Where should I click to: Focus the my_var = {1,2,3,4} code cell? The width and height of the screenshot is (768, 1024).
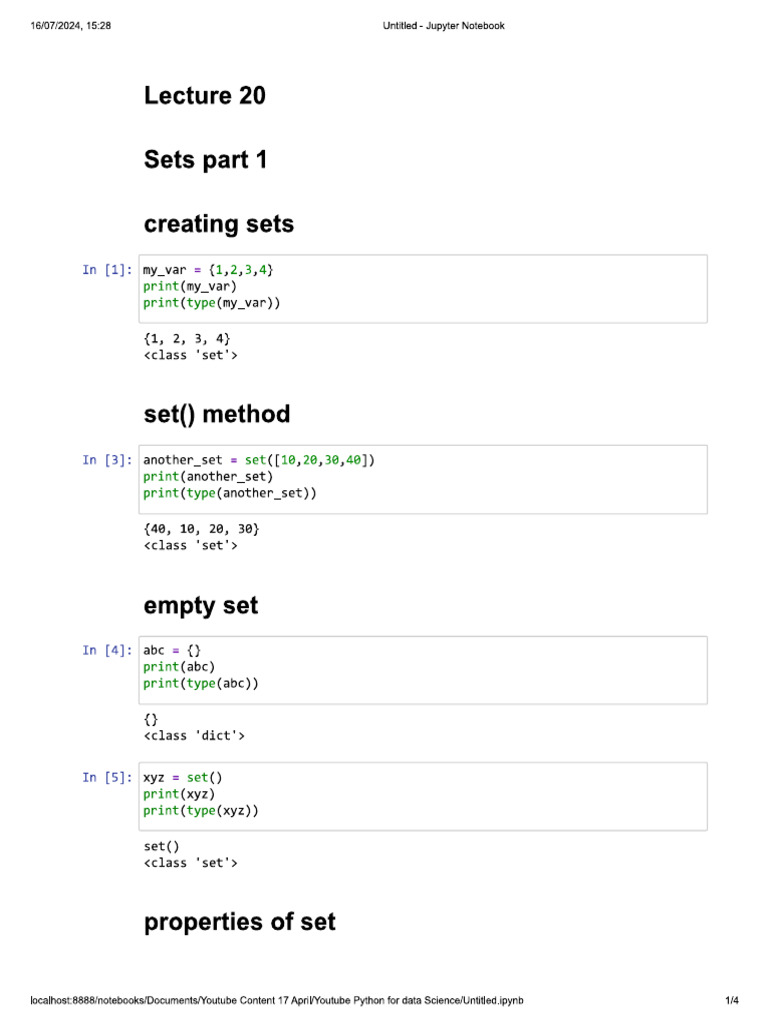(424, 288)
